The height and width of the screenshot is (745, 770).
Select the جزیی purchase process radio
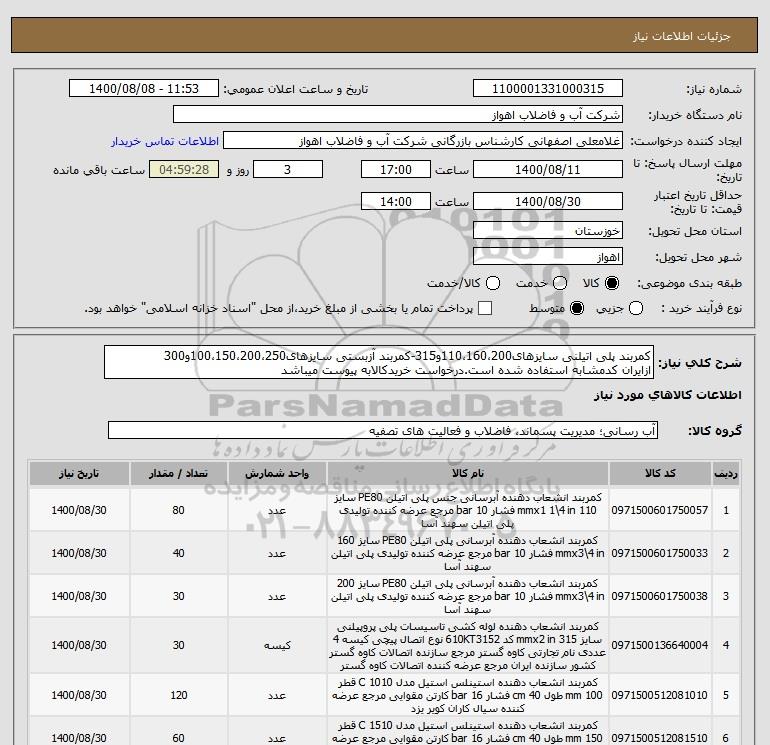[636, 308]
